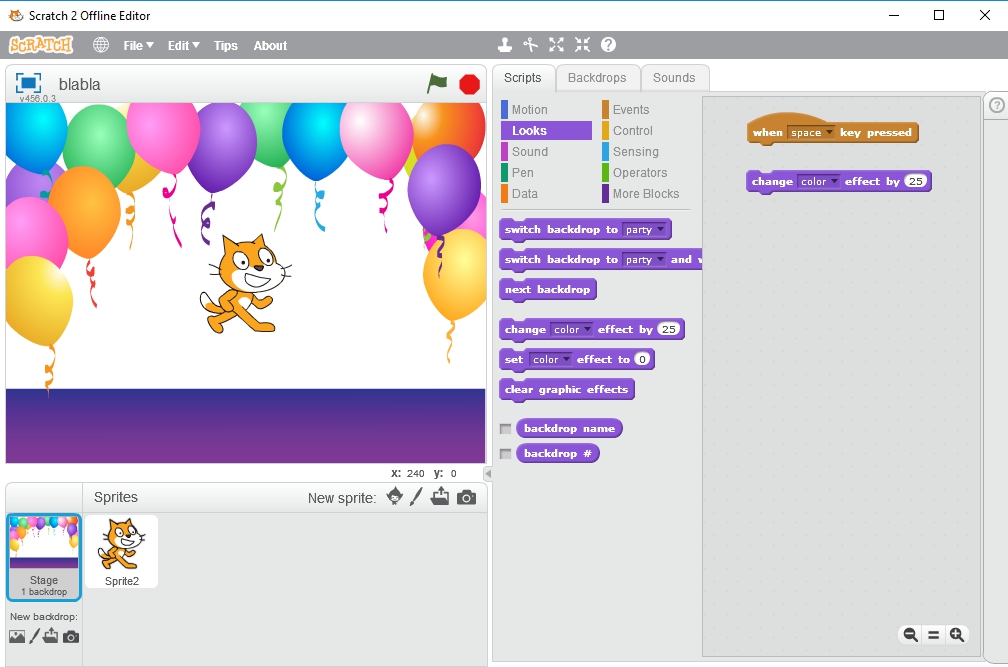Upload backdrop from file

51,636
